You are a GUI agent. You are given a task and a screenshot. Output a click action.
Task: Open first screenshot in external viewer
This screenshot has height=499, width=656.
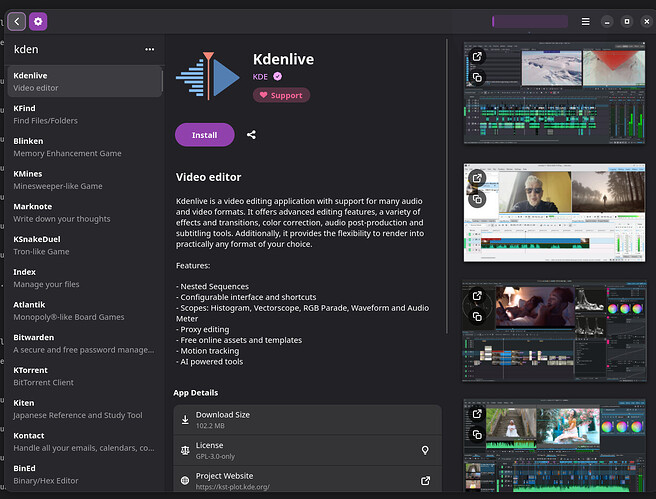[x=477, y=56]
